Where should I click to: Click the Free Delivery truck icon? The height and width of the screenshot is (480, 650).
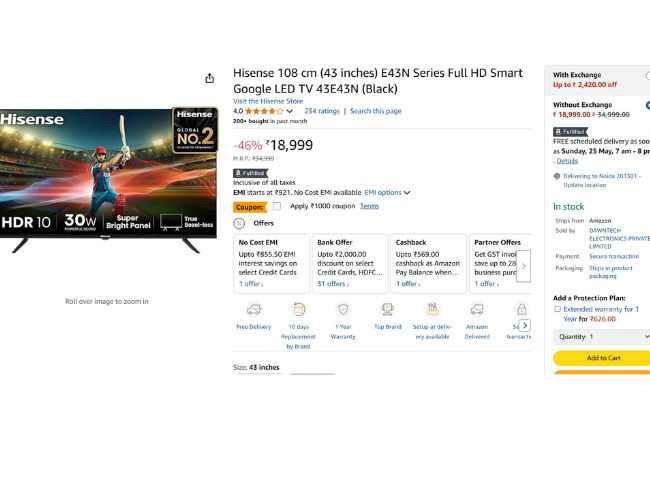(x=254, y=309)
